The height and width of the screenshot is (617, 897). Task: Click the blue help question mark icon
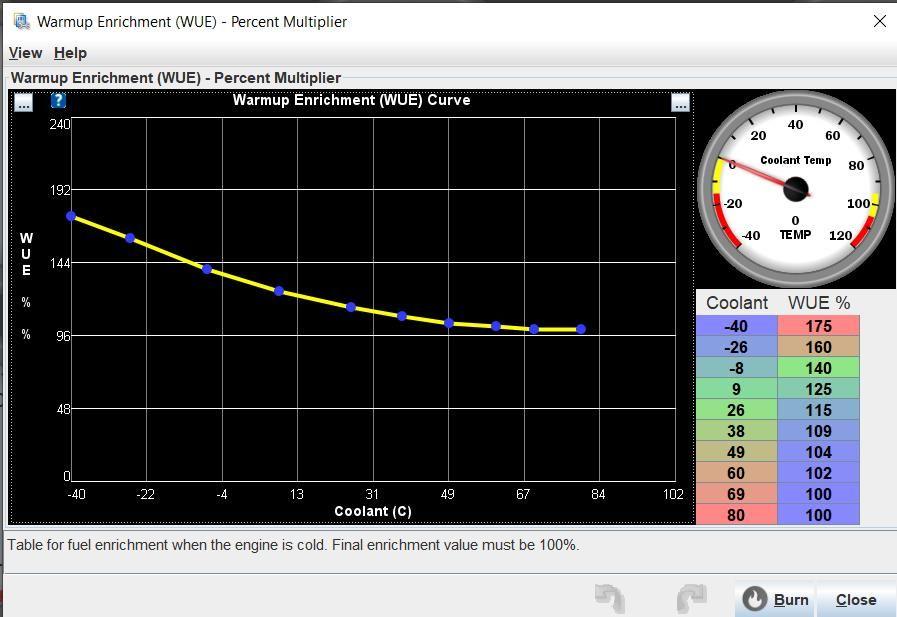point(58,101)
